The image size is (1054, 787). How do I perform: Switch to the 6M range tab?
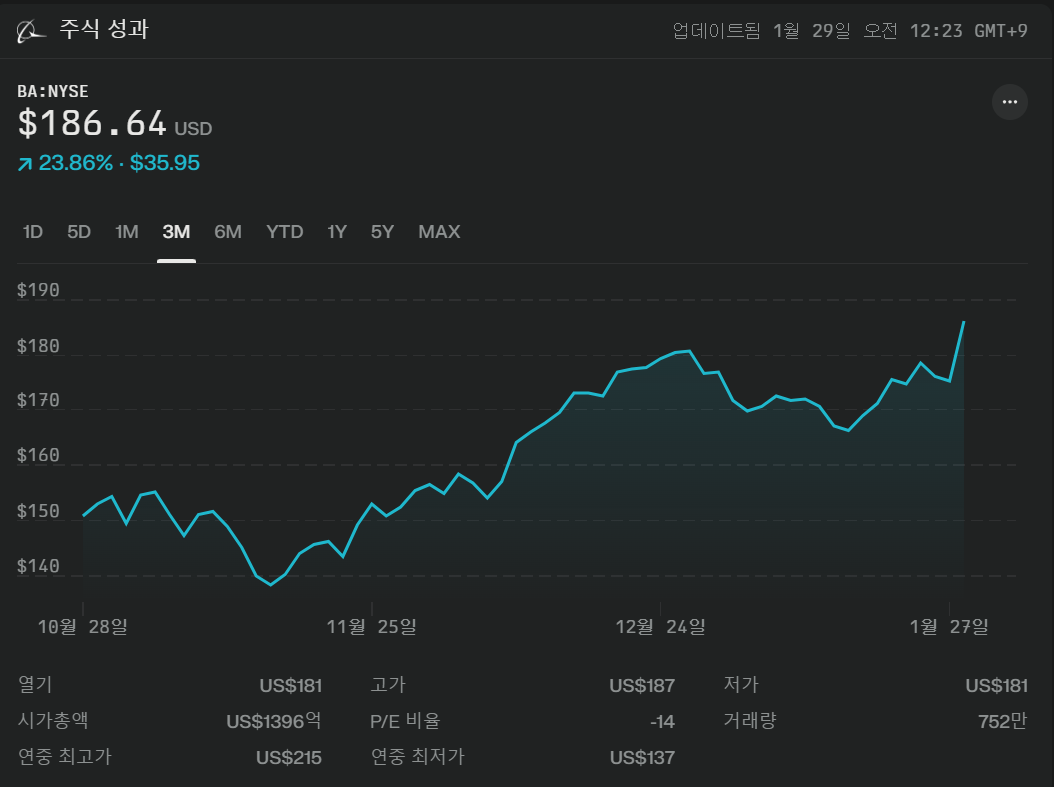(228, 232)
